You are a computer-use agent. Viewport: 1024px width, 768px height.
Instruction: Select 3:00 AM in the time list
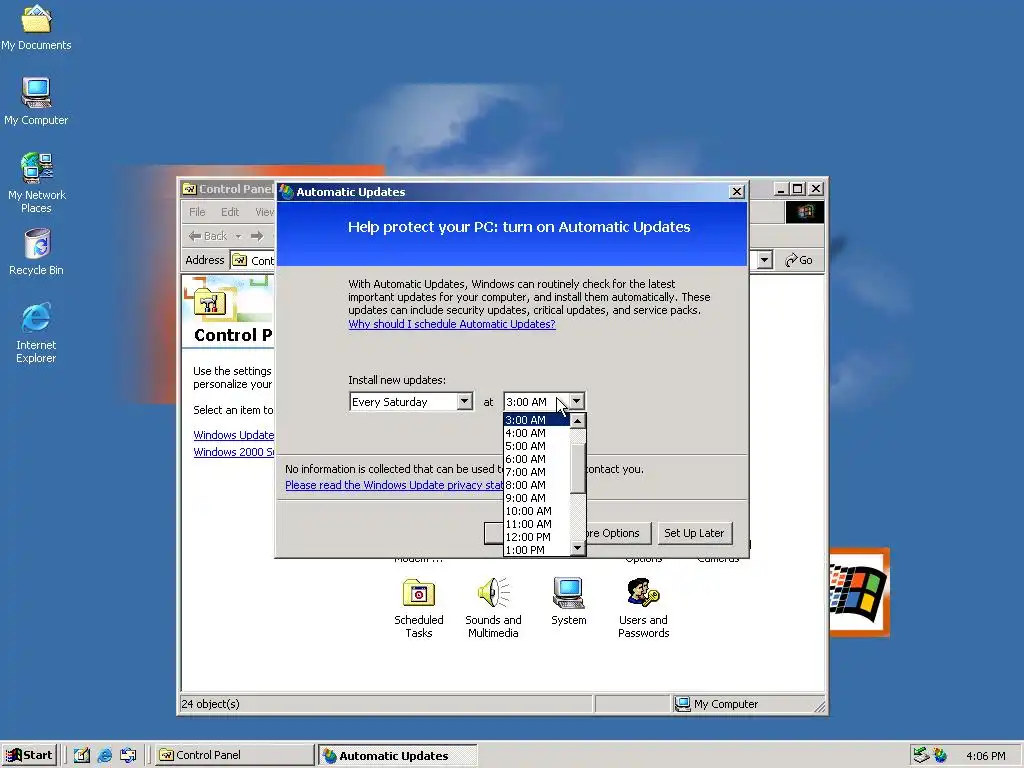click(536, 420)
